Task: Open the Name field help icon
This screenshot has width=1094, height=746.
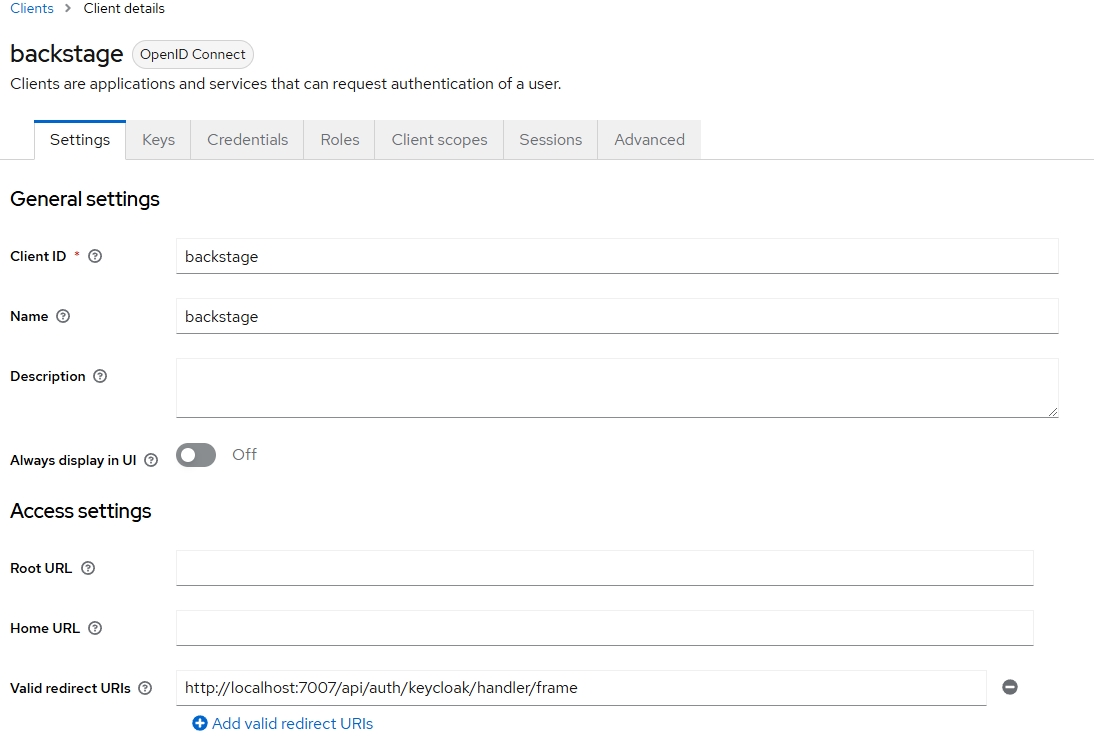Action: point(63,316)
